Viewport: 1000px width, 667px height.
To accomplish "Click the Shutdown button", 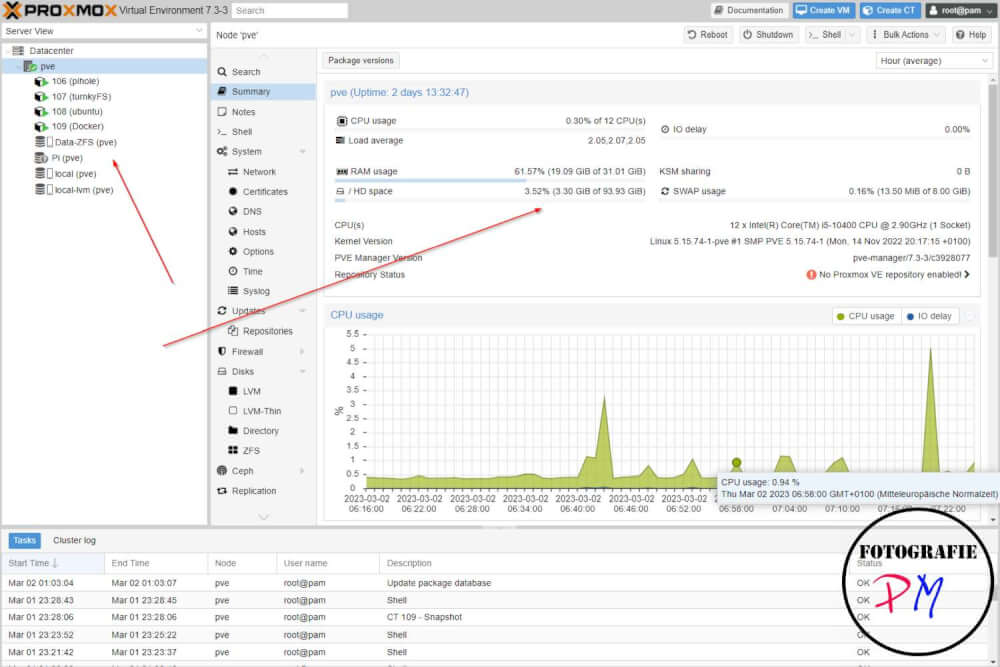I will click(x=768, y=34).
